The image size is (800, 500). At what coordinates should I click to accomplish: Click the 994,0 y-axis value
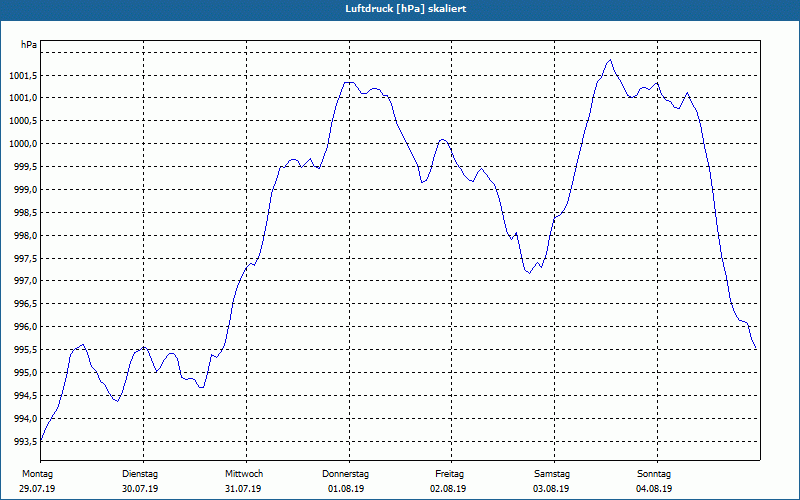click(x=26, y=419)
